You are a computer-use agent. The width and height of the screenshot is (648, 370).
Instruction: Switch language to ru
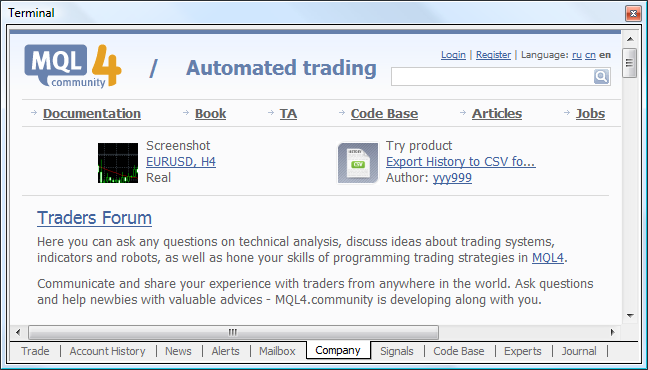click(x=577, y=55)
